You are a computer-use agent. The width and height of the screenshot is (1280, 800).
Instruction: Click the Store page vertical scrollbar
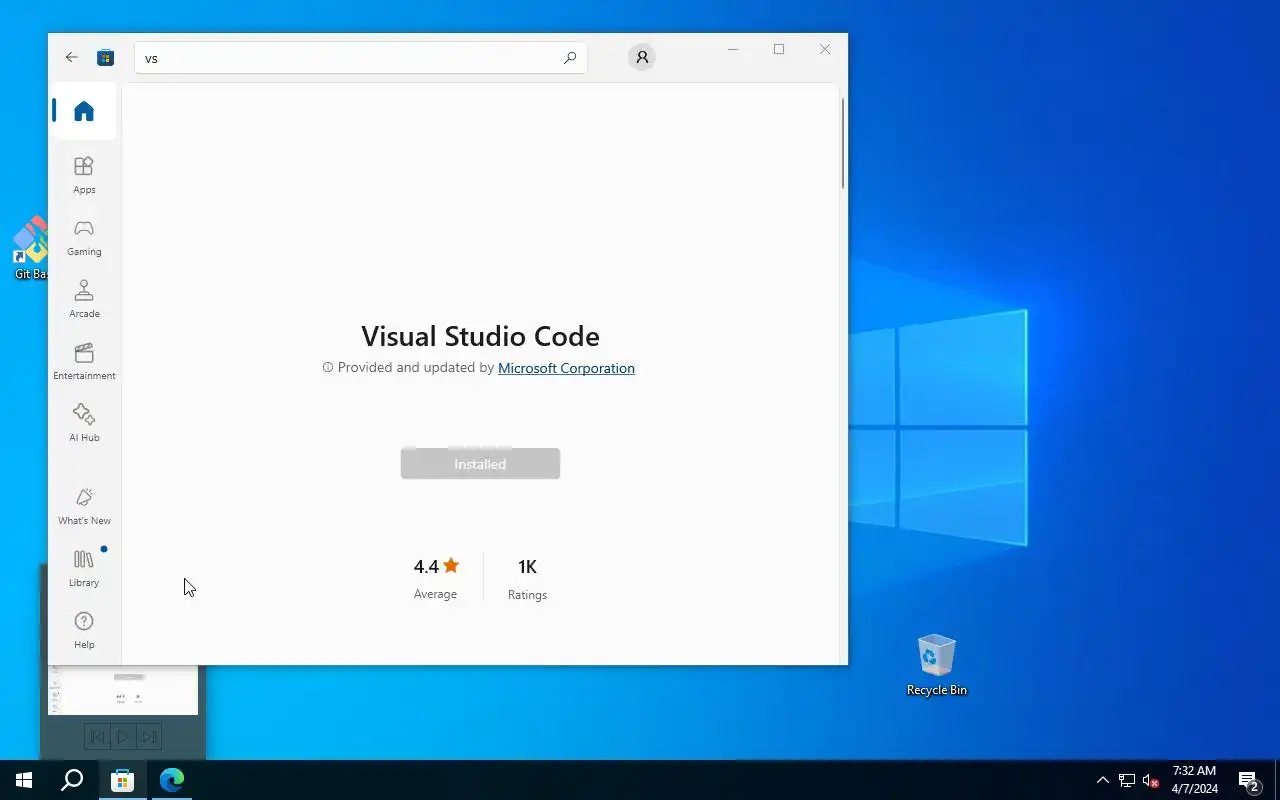[x=843, y=143]
